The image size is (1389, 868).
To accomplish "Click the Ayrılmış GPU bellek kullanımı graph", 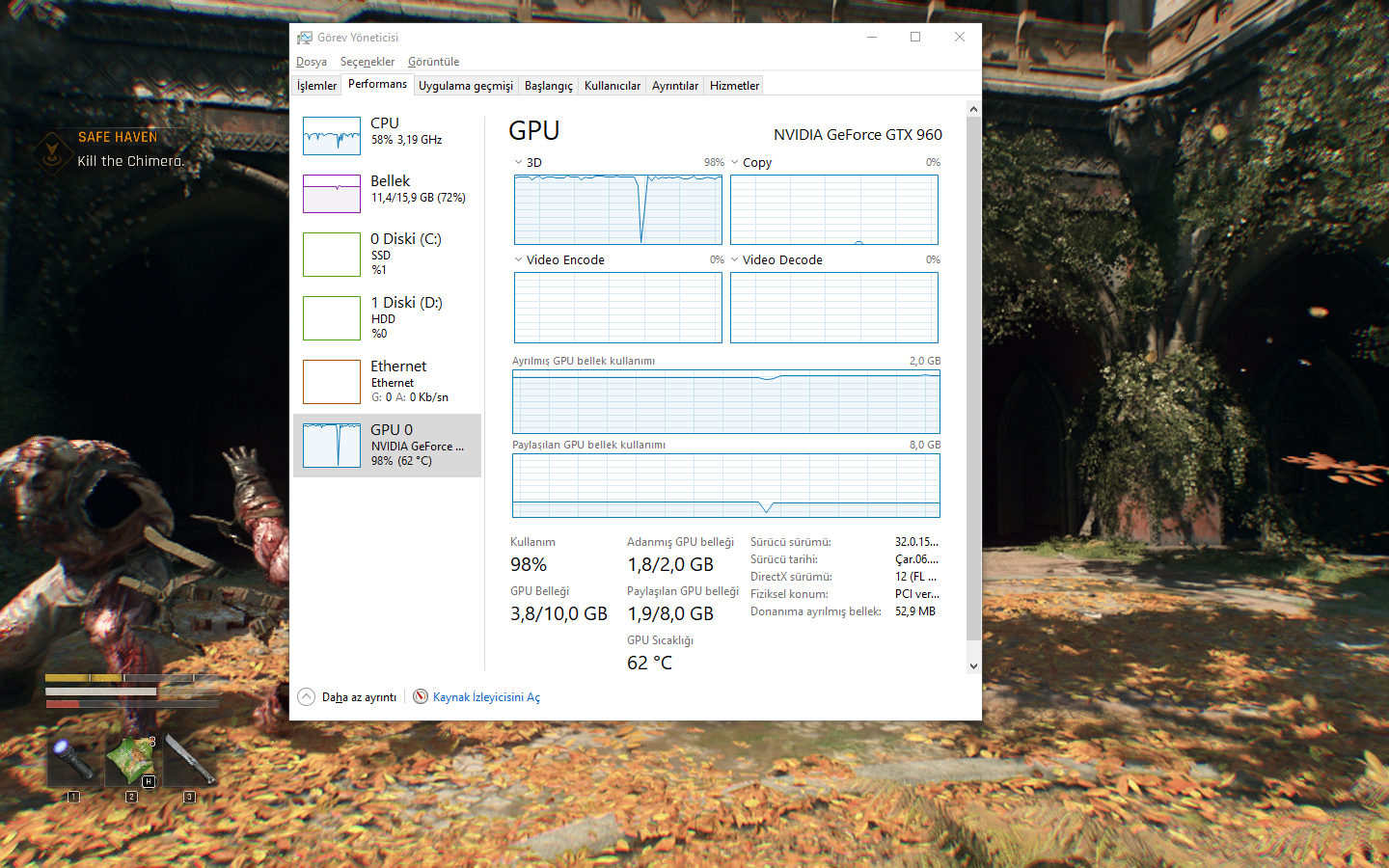I will 726,402.
